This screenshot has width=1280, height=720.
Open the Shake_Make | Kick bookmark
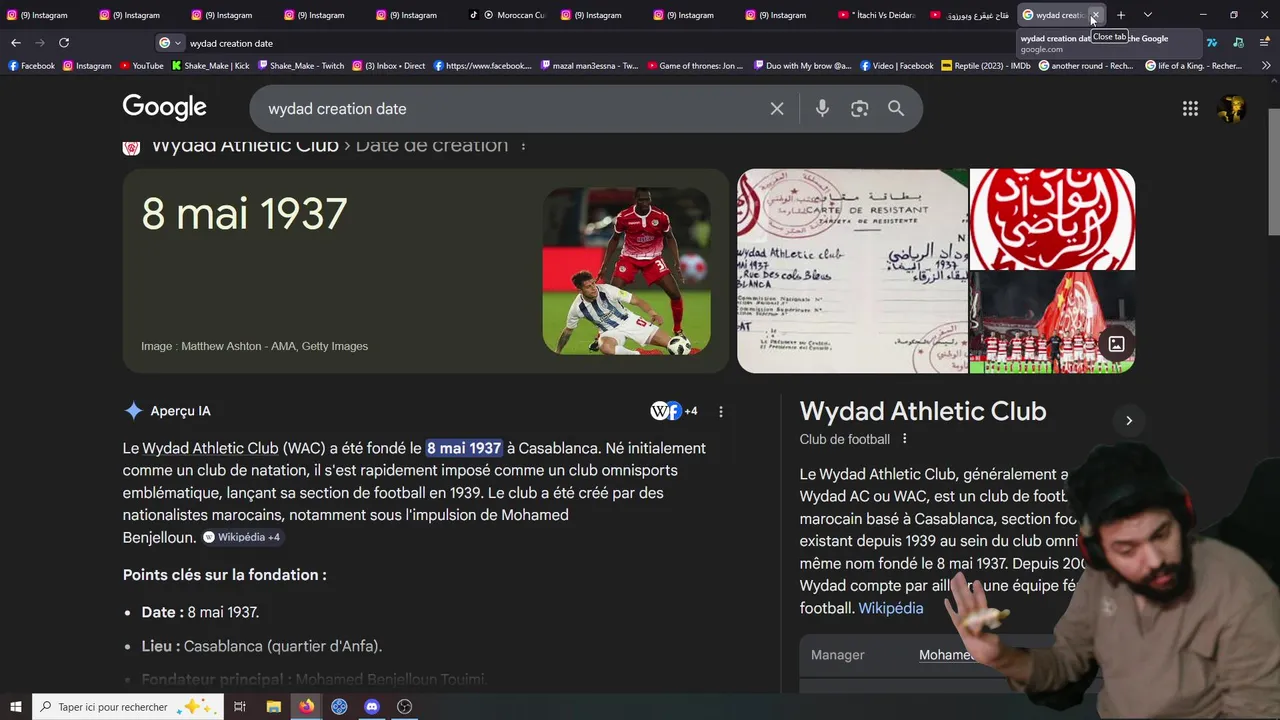pos(210,66)
